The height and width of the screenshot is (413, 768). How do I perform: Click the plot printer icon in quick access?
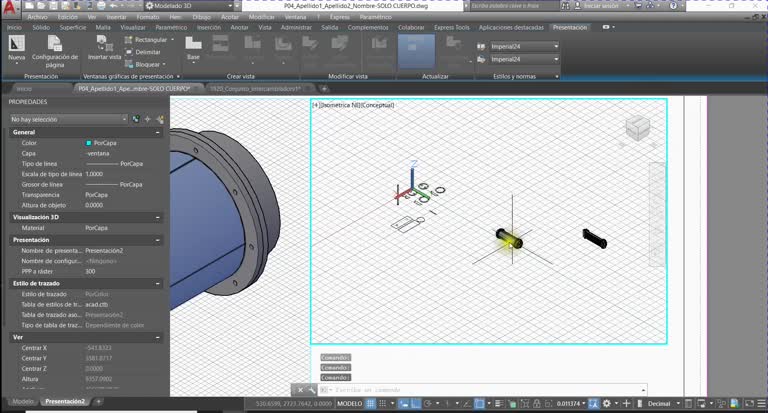[100, 6]
